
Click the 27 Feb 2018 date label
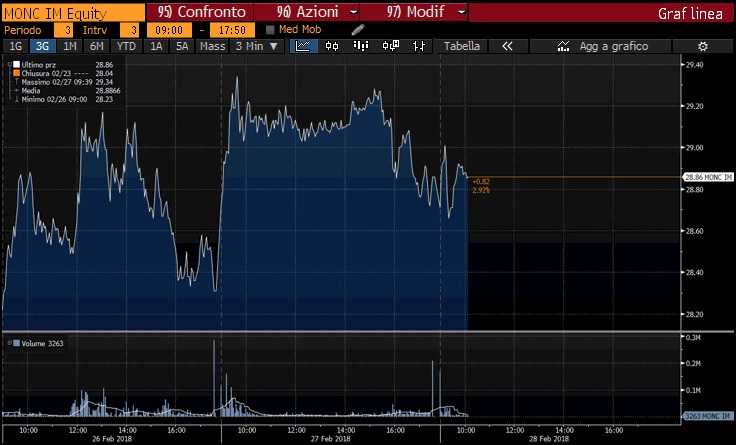tap(330, 439)
